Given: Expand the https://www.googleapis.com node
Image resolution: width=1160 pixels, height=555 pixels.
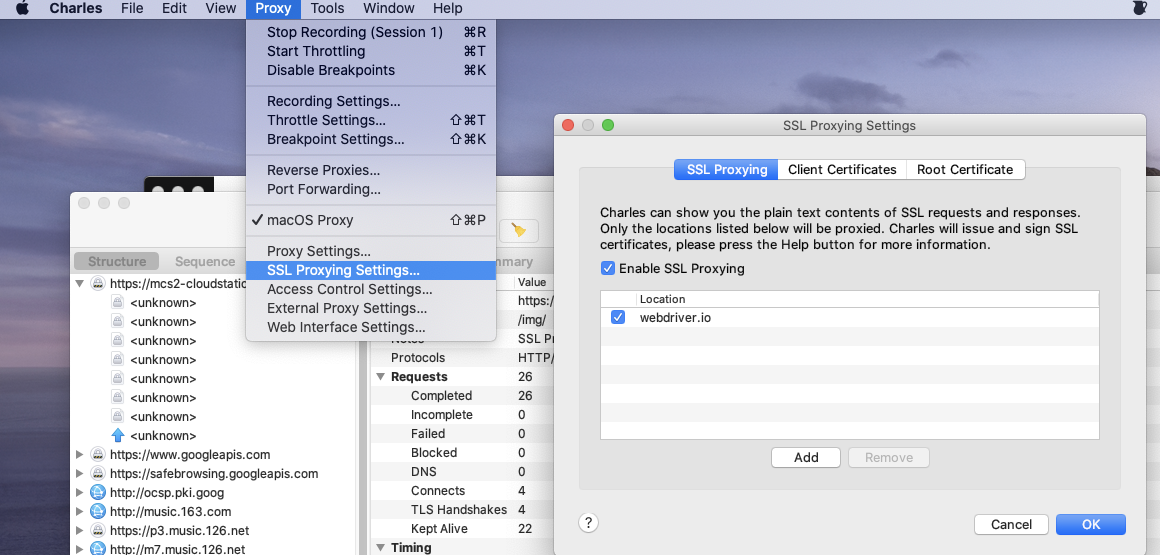Looking at the screenshot, I should click(80, 454).
